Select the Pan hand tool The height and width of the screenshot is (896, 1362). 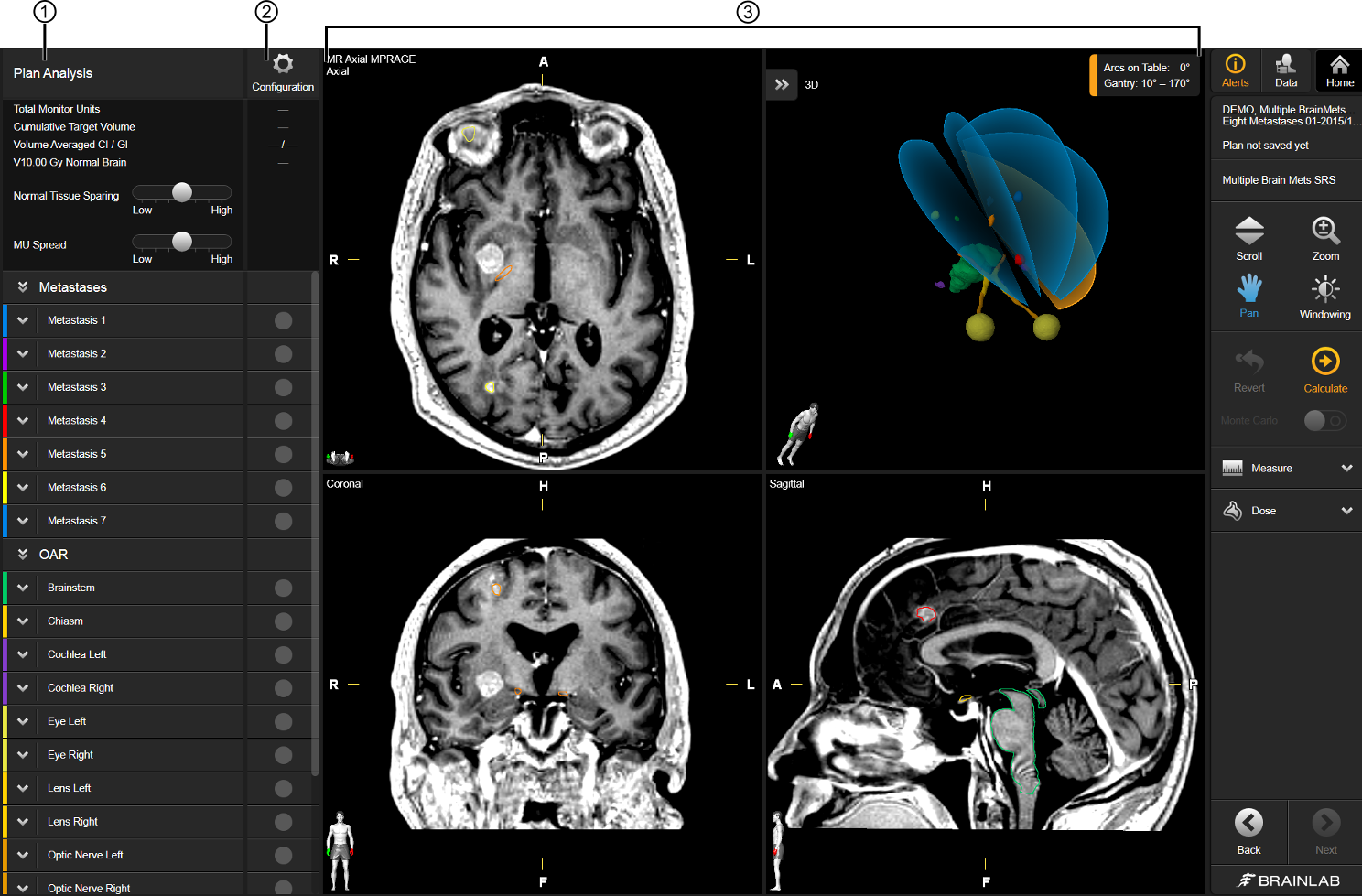(x=1248, y=296)
